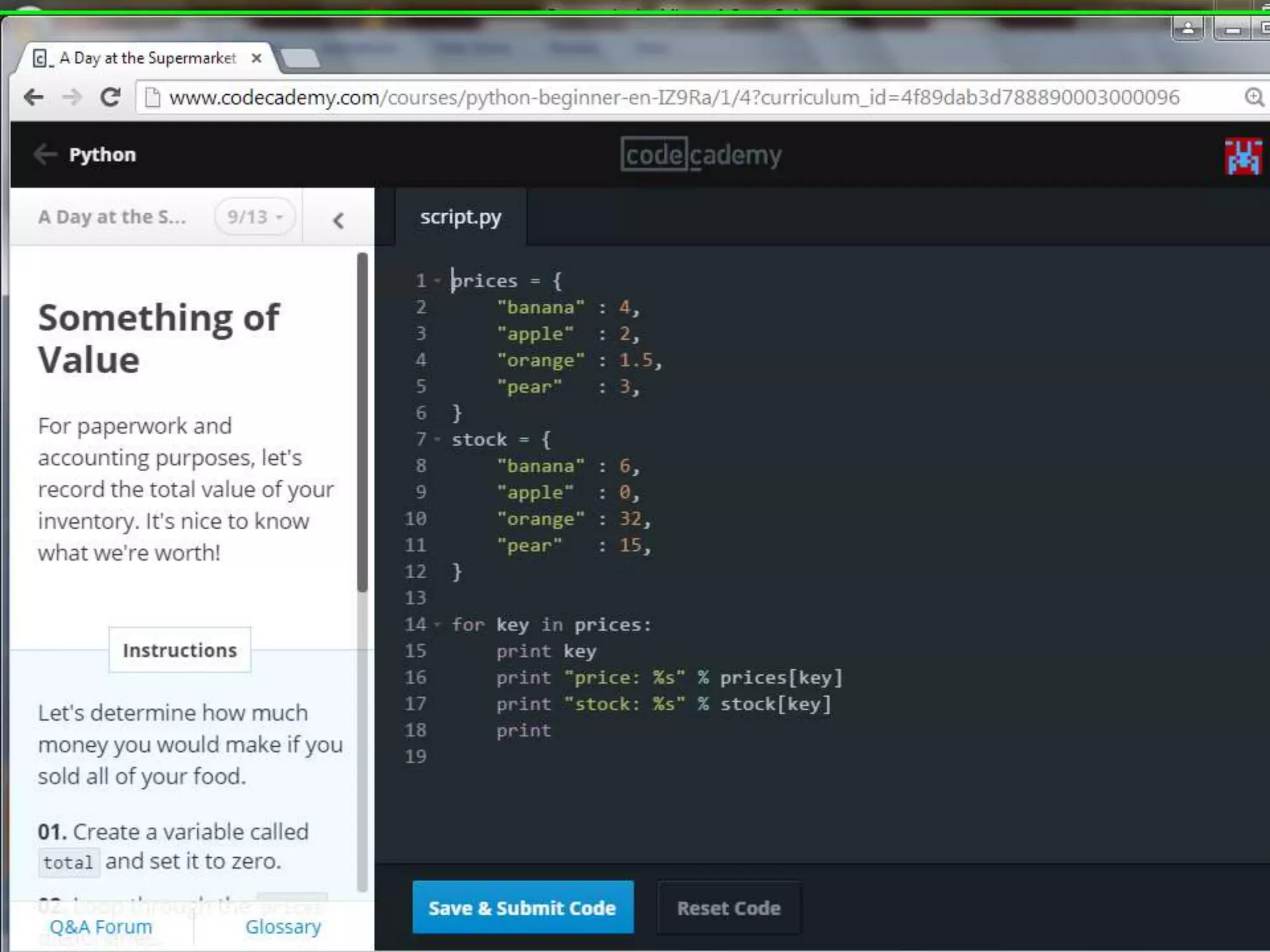1270x952 pixels.
Task: Go back using arrow beside Python
Action: [45, 154]
